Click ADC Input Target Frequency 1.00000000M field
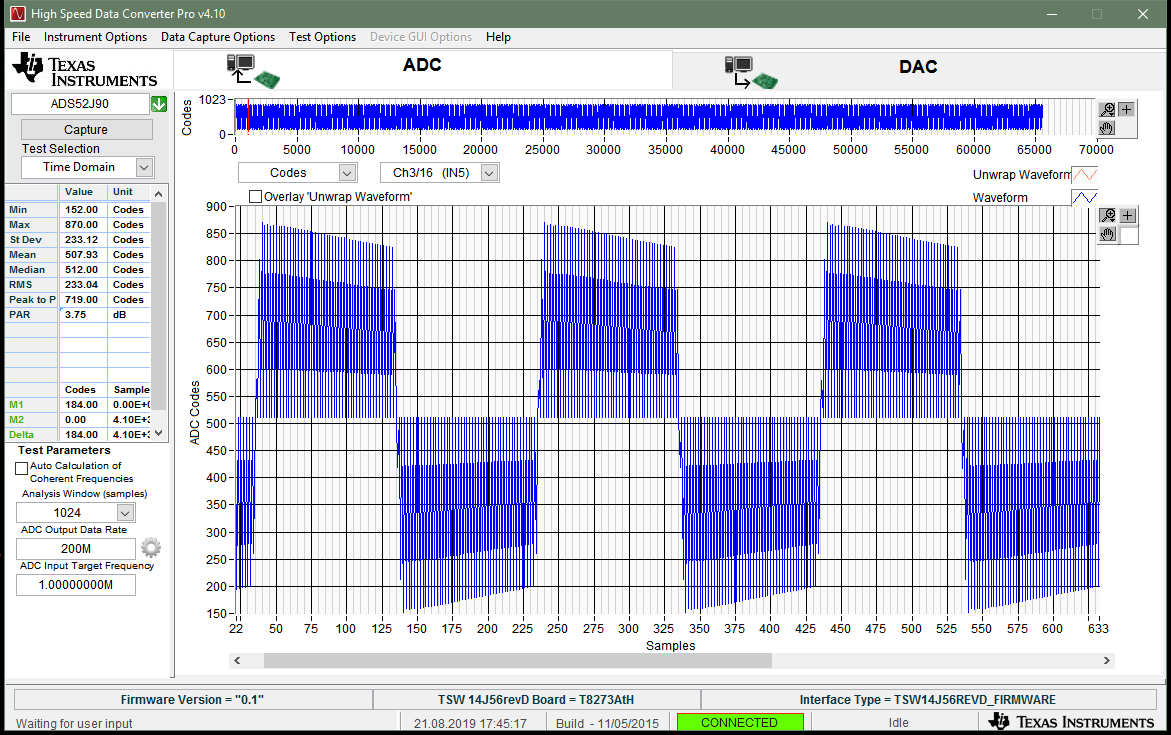Viewport: 1171px width, 735px height. point(75,585)
